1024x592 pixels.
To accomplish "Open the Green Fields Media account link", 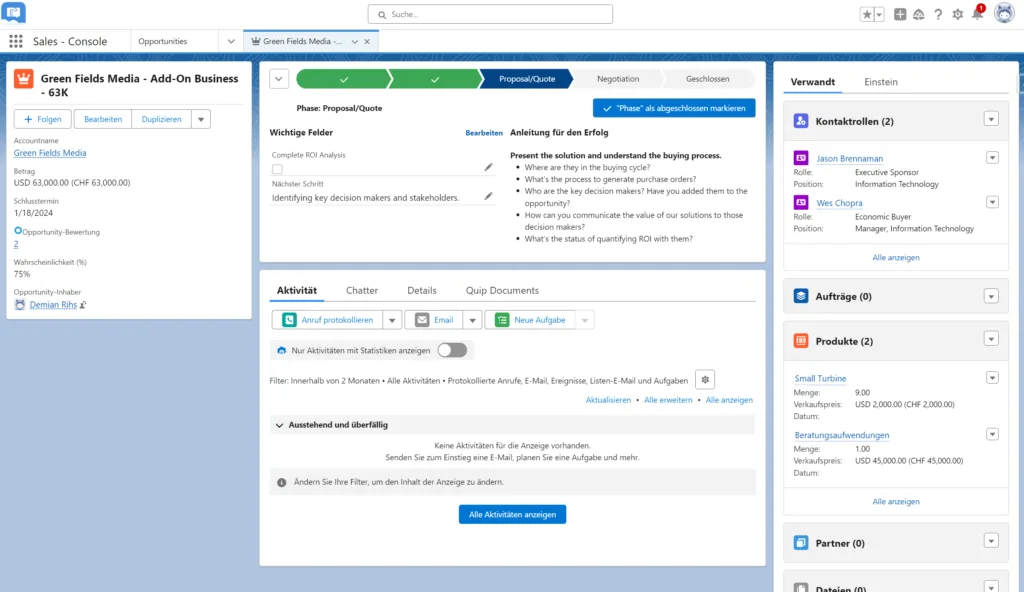I will click(x=50, y=153).
